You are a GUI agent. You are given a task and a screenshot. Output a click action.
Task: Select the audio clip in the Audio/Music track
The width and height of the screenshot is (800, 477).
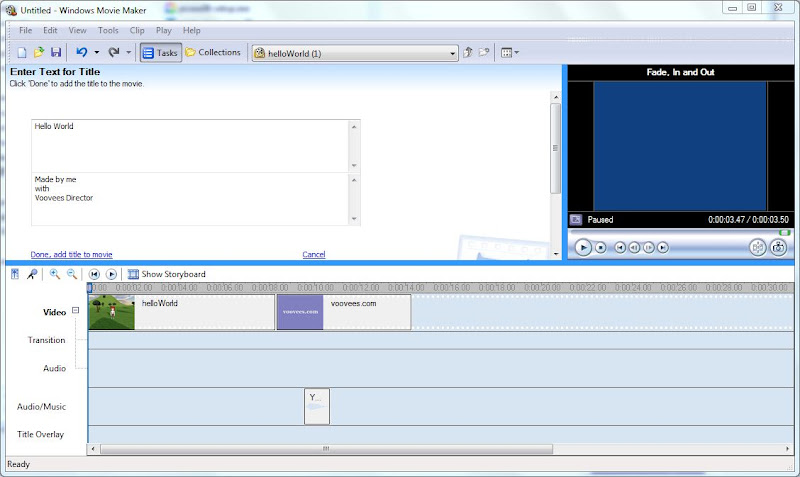click(x=317, y=407)
